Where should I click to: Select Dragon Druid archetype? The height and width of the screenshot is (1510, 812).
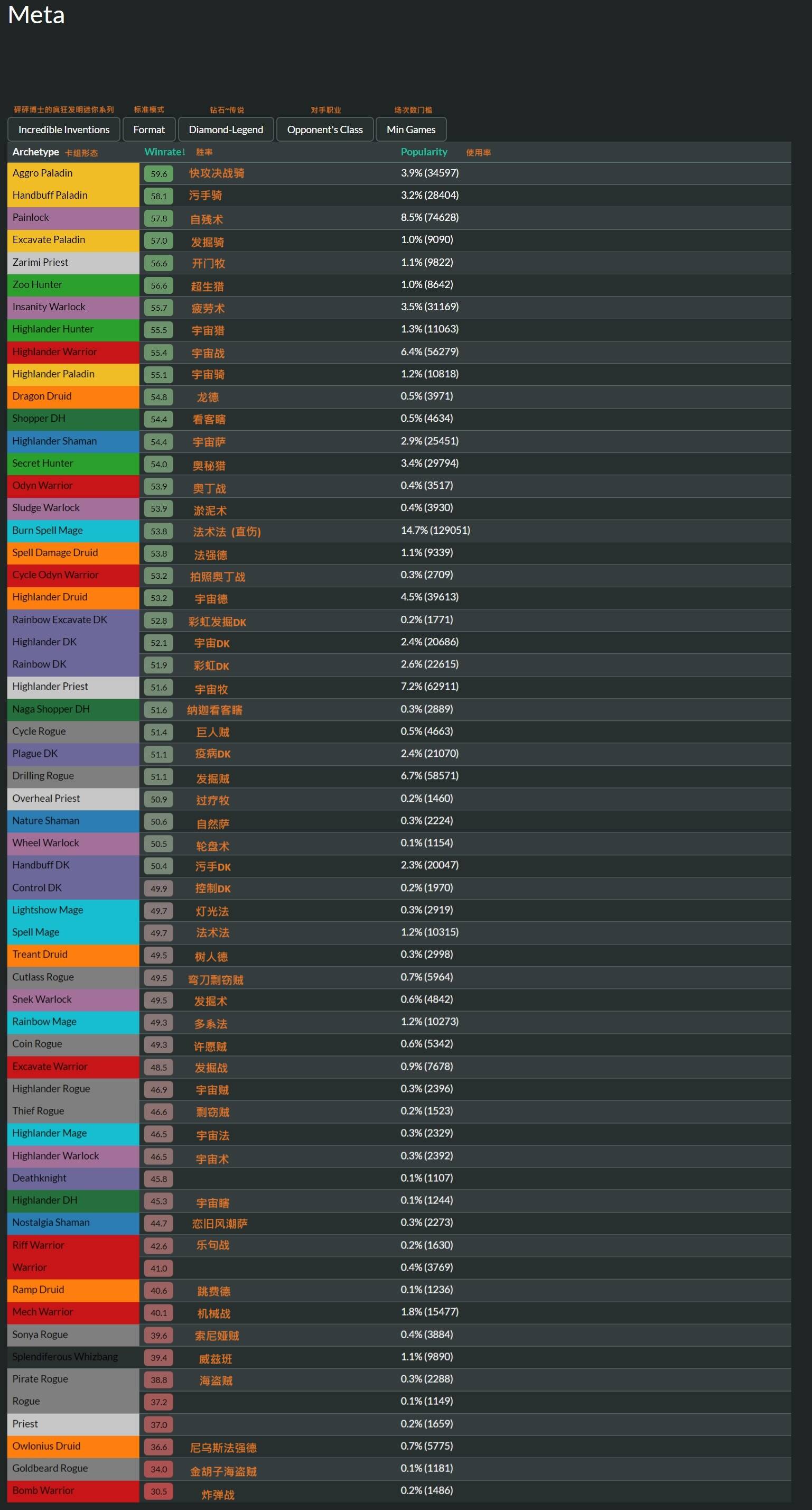73,397
